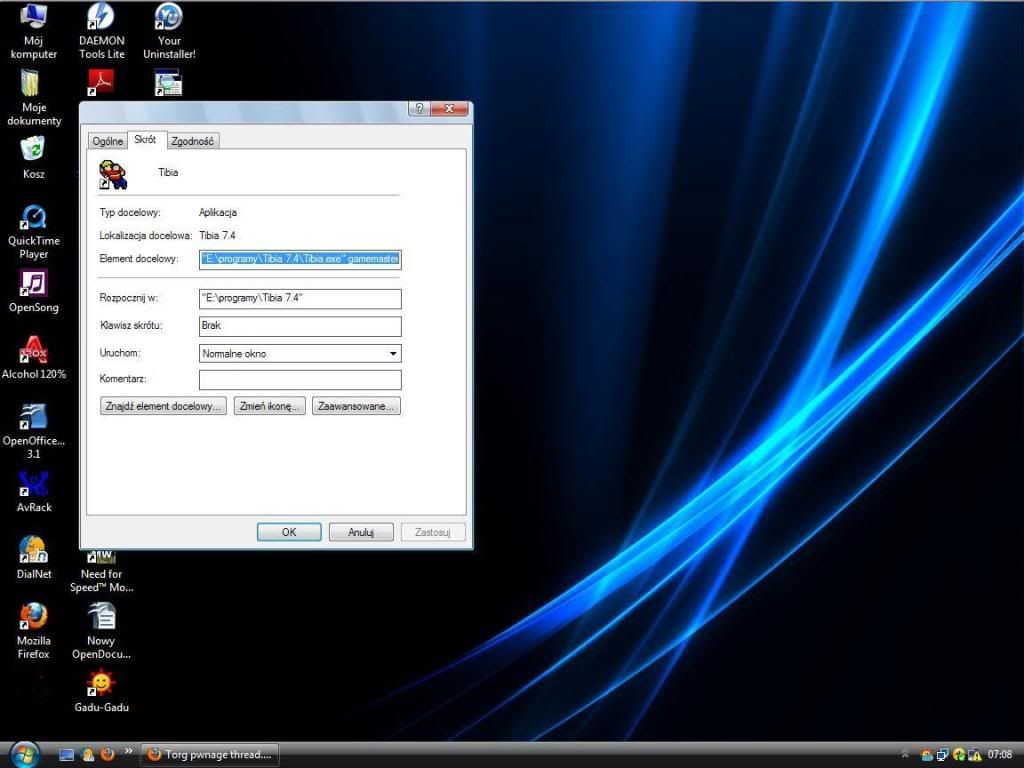Click the Alcohol 120% desktop shortcut
This screenshot has height=768, width=1024.
point(33,358)
